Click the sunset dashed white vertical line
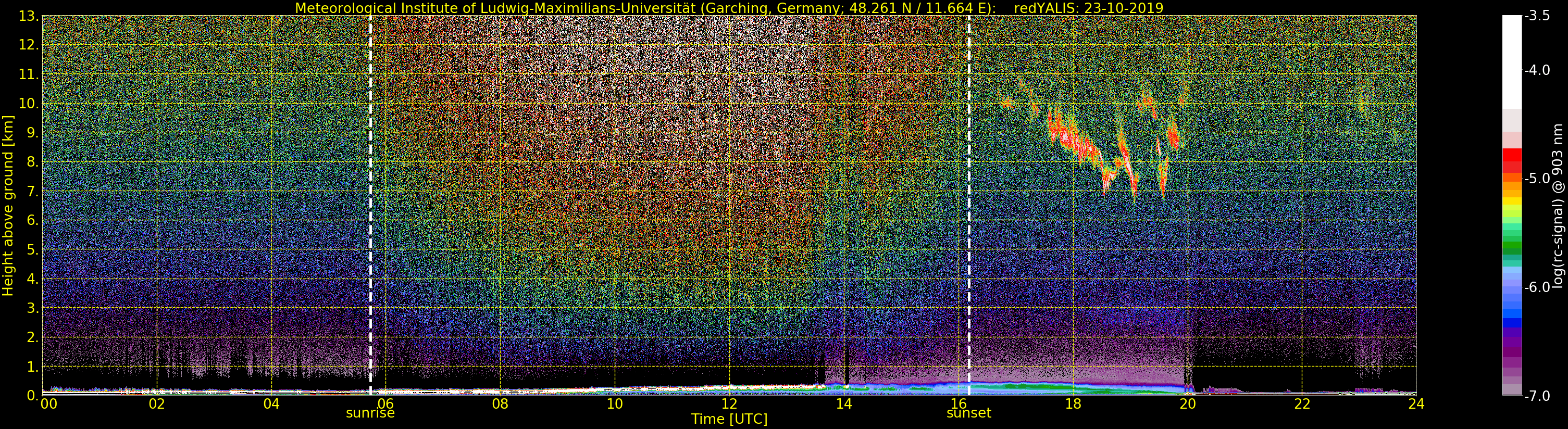The image size is (1568, 429). click(x=968, y=205)
